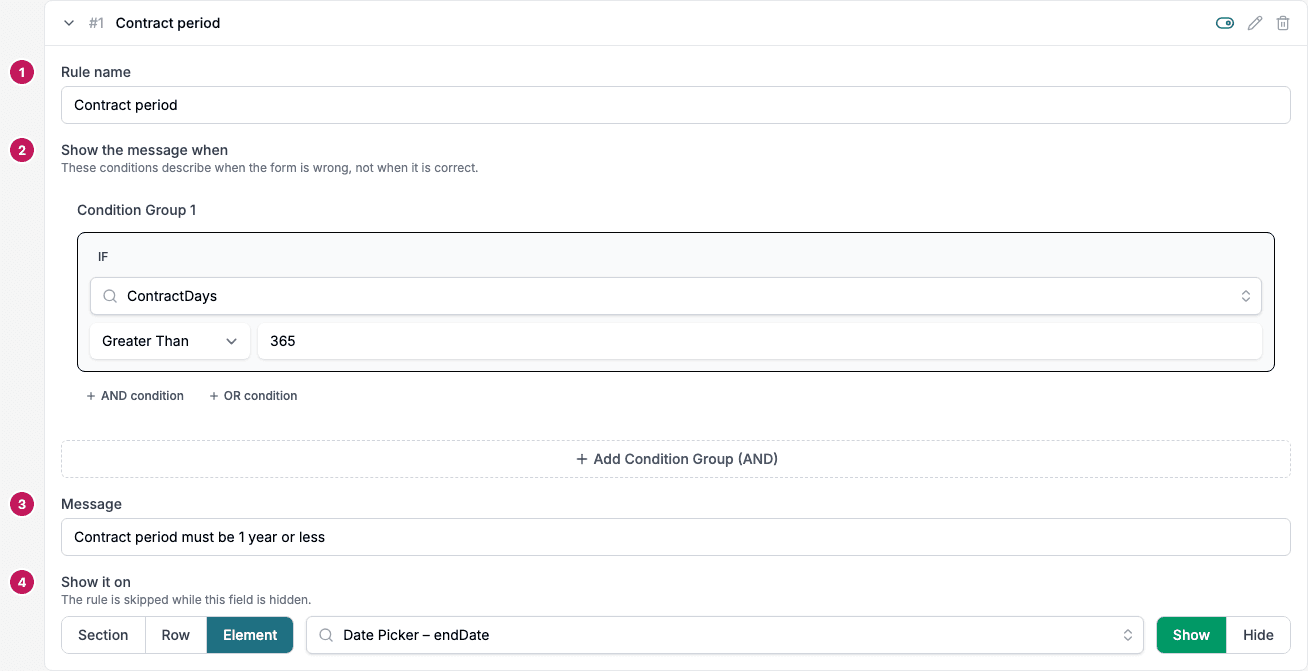This screenshot has width=1308, height=671.
Task: Click the Message text field
Action: click(x=676, y=537)
